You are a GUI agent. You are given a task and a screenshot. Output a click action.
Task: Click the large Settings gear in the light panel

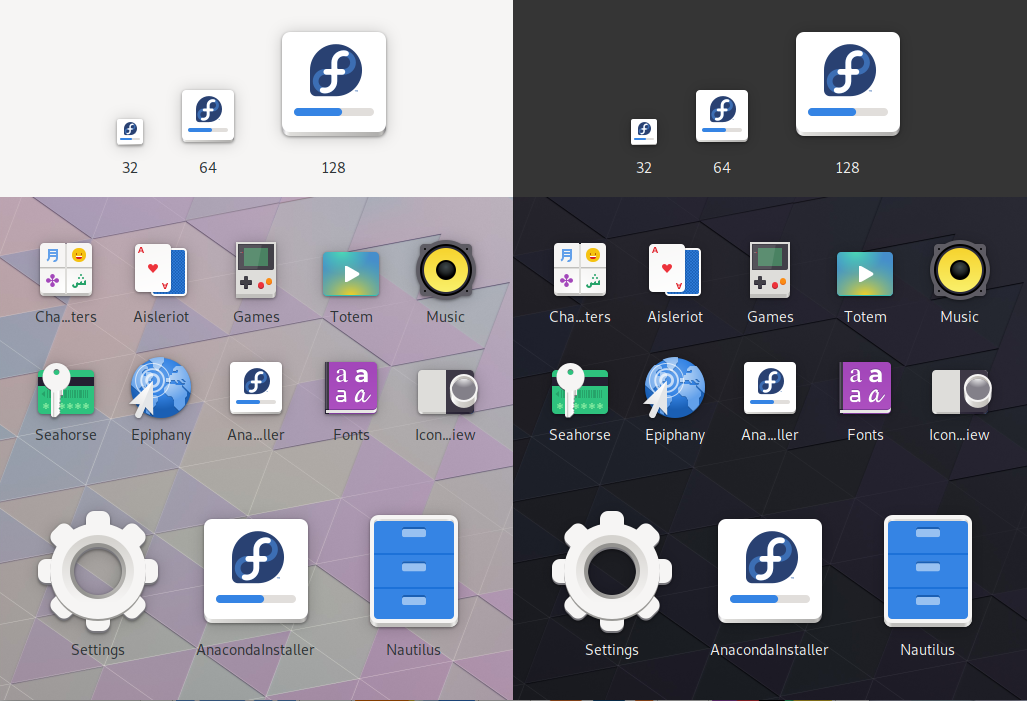(98, 571)
